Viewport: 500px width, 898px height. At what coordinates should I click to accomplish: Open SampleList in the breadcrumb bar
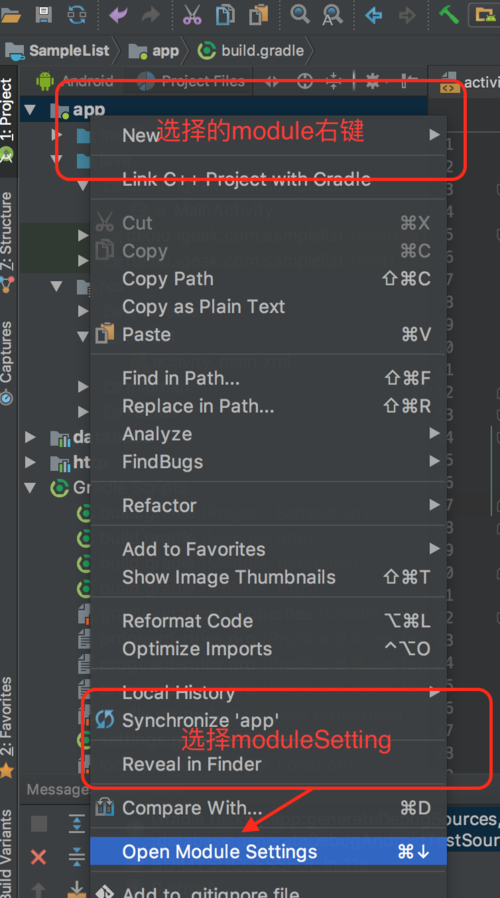tap(58, 50)
